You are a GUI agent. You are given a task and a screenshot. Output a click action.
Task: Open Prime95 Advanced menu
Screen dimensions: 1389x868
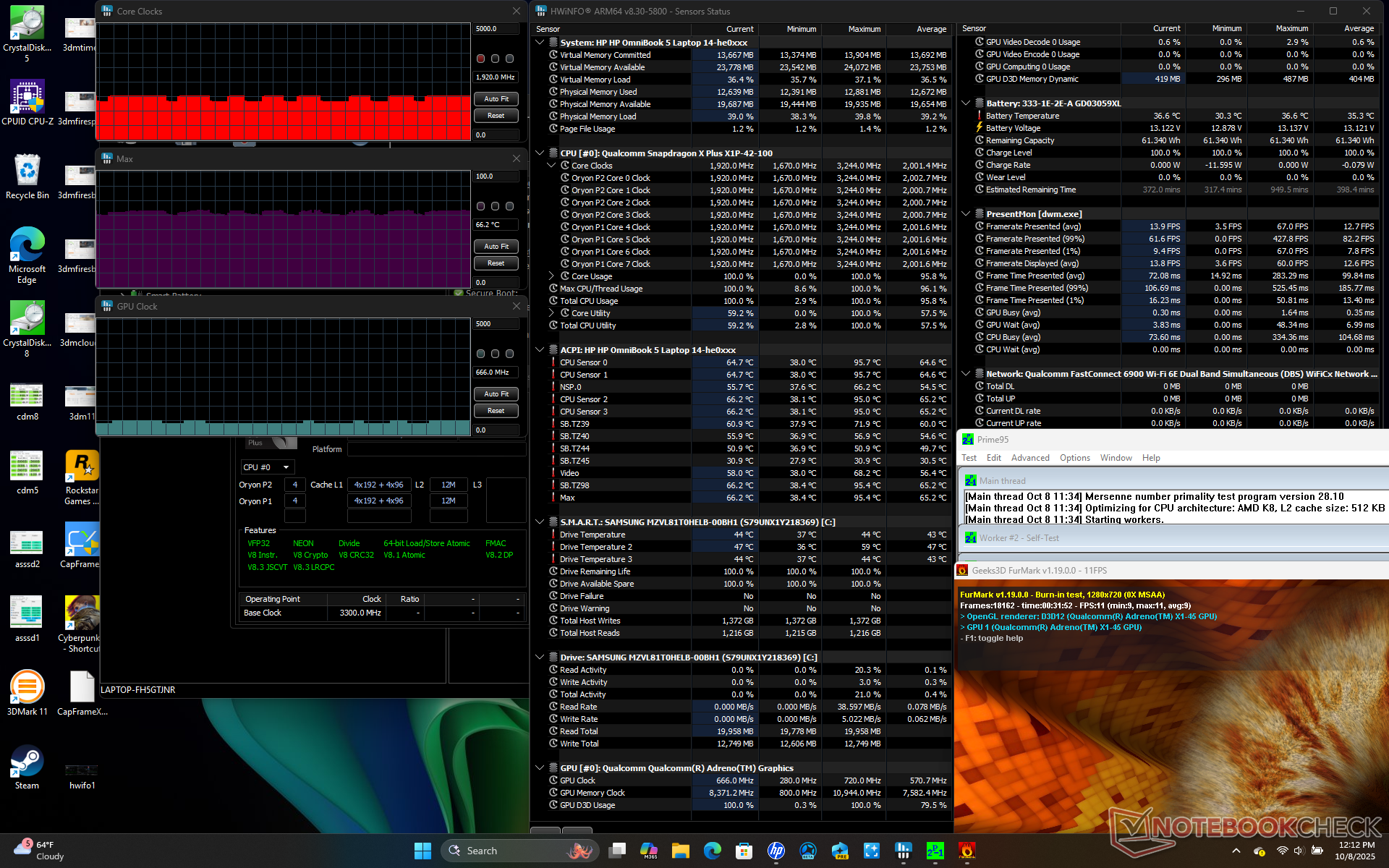(x=1029, y=458)
